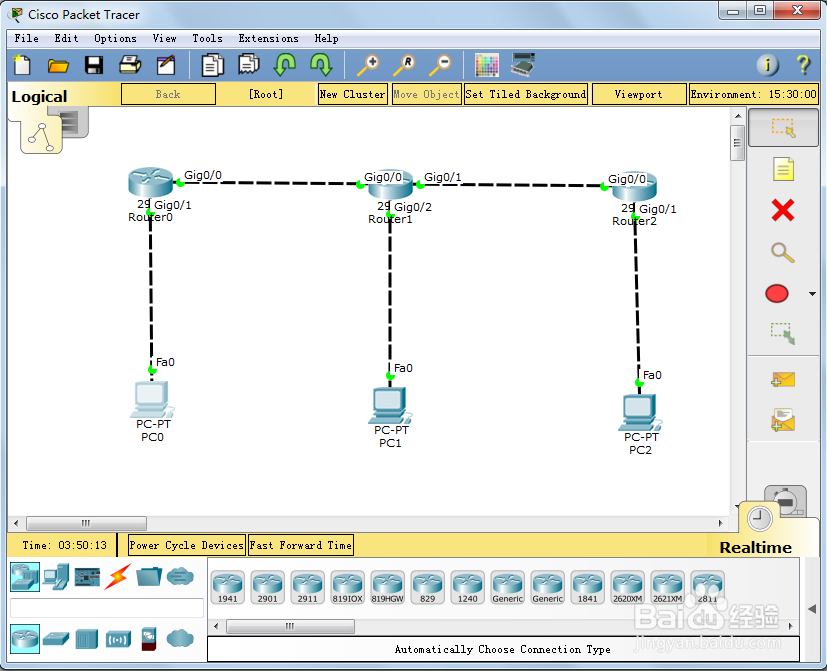Pick the 1941 router model
This screenshot has height=671, width=827.
click(x=227, y=587)
